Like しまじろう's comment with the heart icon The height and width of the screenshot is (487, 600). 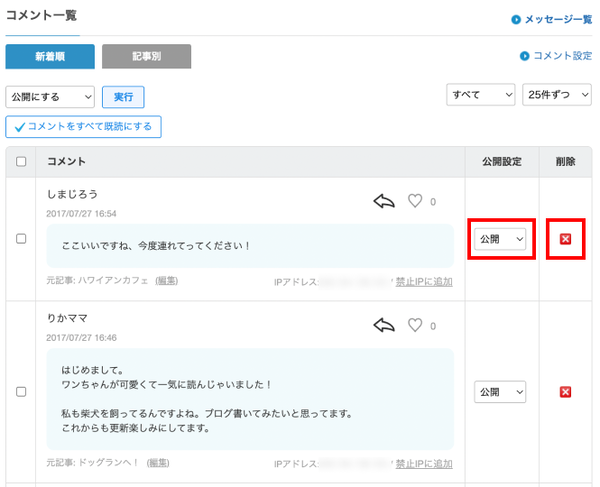(x=415, y=201)
